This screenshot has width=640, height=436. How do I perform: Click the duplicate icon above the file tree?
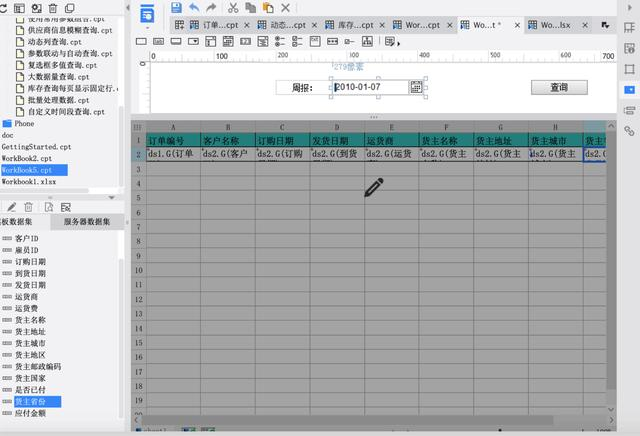click(70, 8)
